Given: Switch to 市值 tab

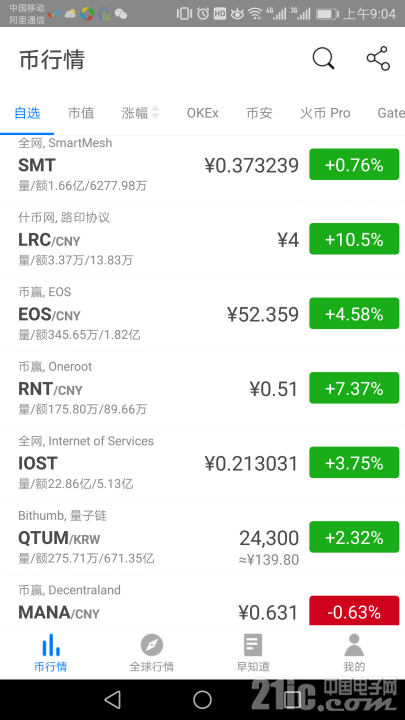Looking at the screenshot, I should (81, 113).
